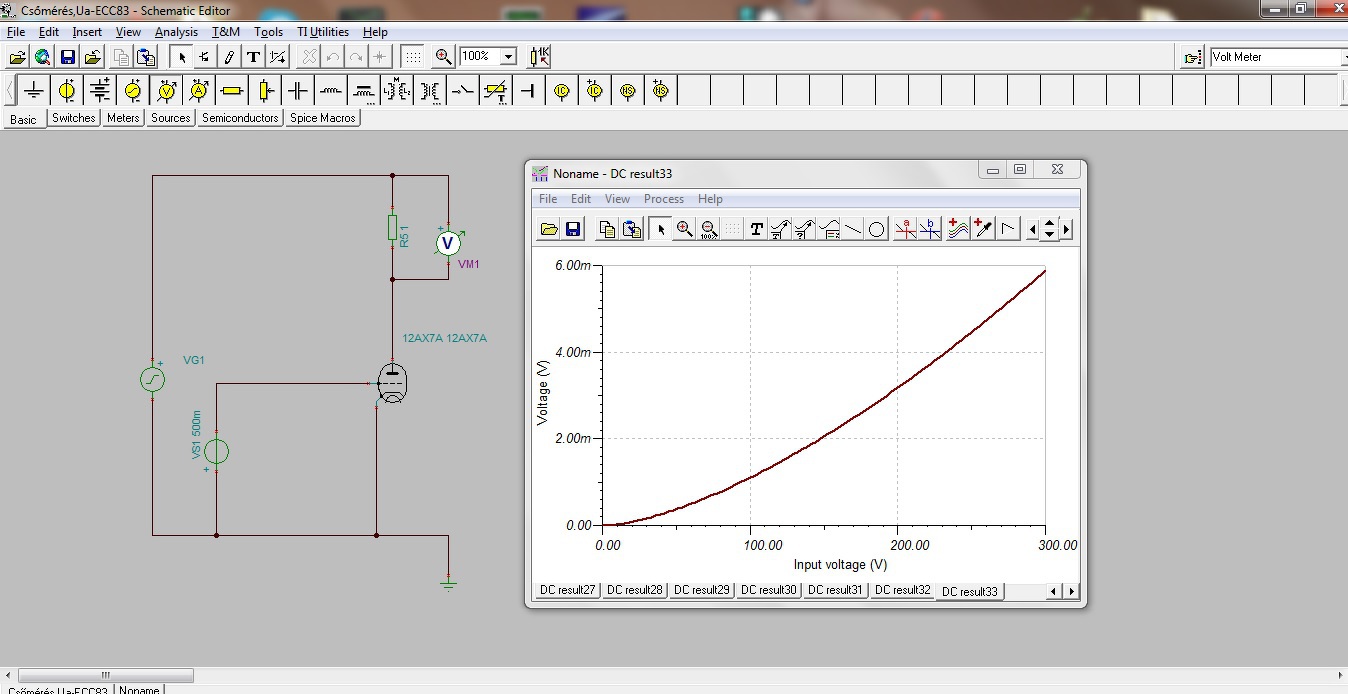Toggle the wire drawing pencil tool

pos(229,57)
